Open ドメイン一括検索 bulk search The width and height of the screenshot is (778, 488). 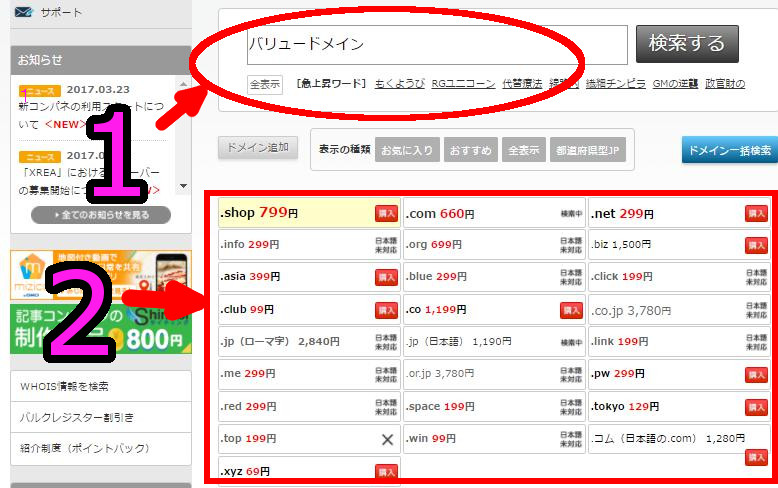(730, 150)
